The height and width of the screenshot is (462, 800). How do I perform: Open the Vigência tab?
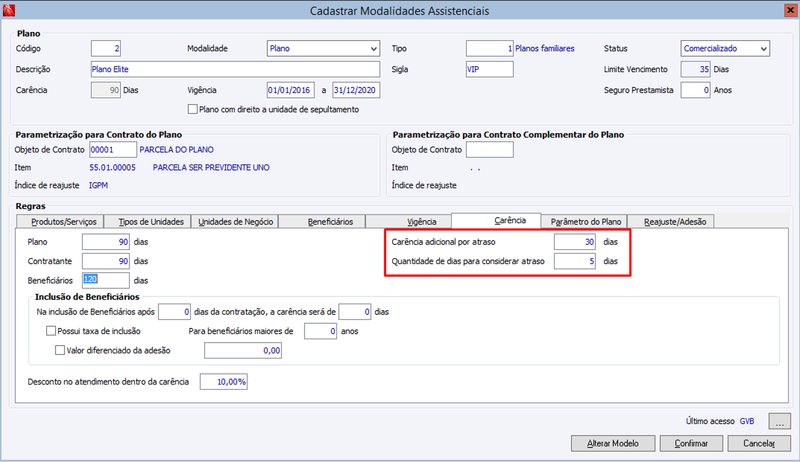click(409, 222)
